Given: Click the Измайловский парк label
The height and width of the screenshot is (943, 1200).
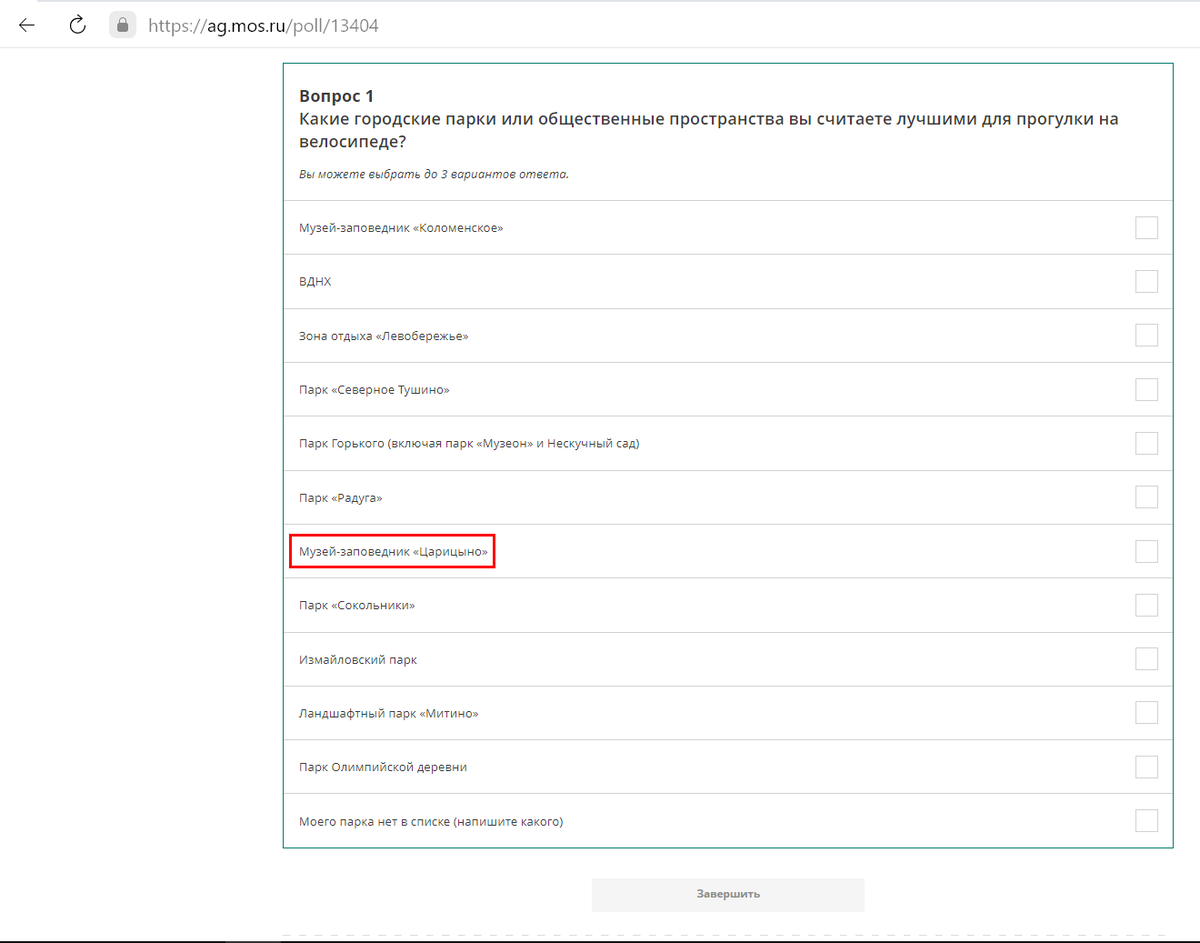Looking at the screenshot, I should (x=358, y=660).
